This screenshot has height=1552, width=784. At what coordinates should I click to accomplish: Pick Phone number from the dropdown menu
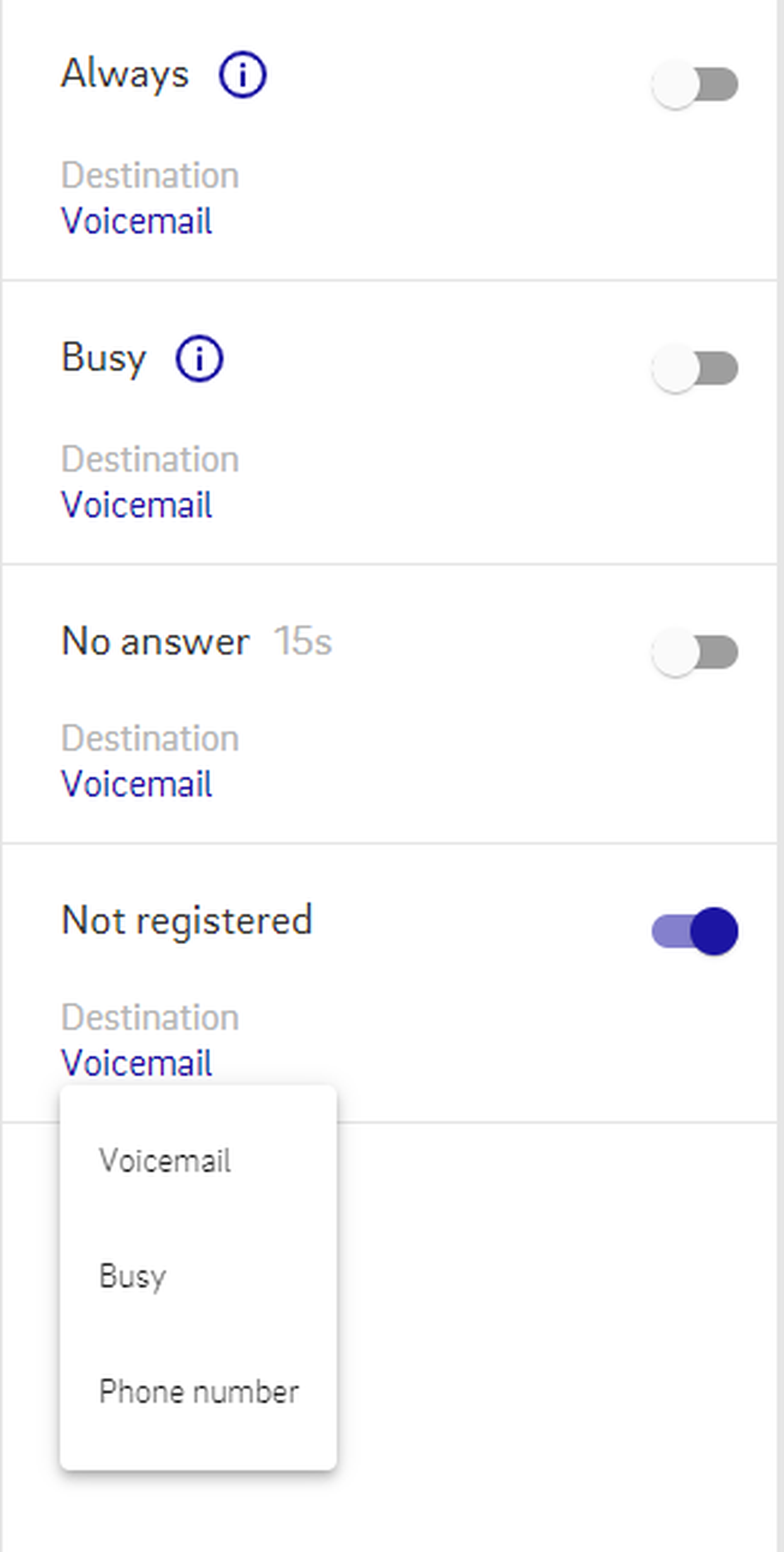199,1392
